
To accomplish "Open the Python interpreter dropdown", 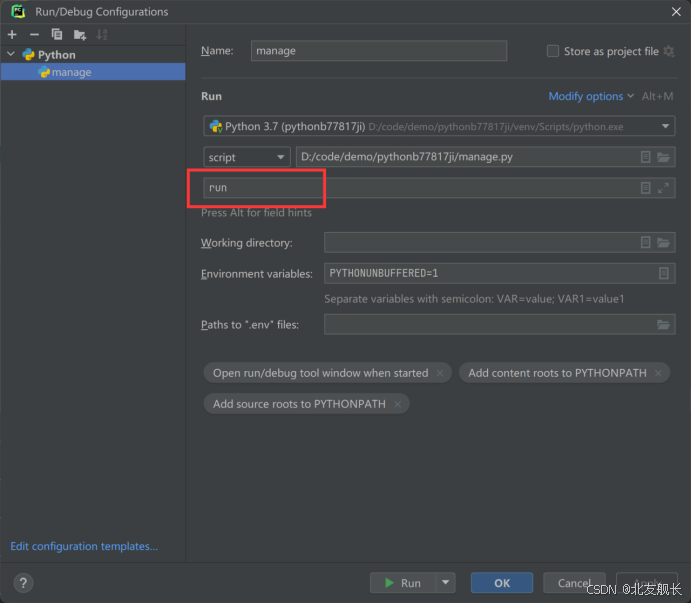I will 439,126.
